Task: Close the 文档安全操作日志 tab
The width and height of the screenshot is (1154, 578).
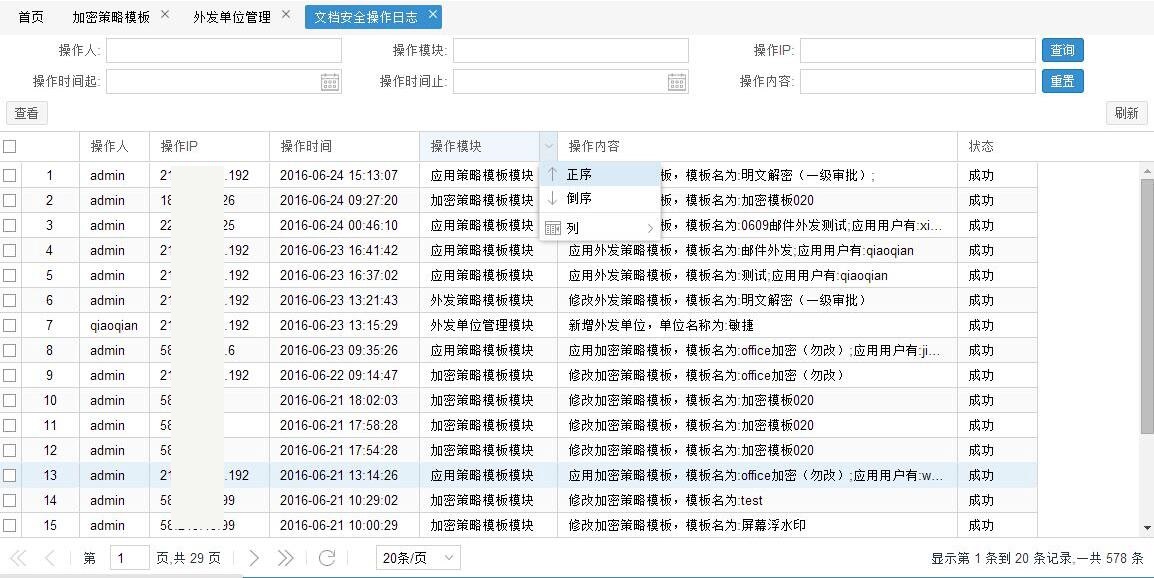Action: (x=432, y=15)
